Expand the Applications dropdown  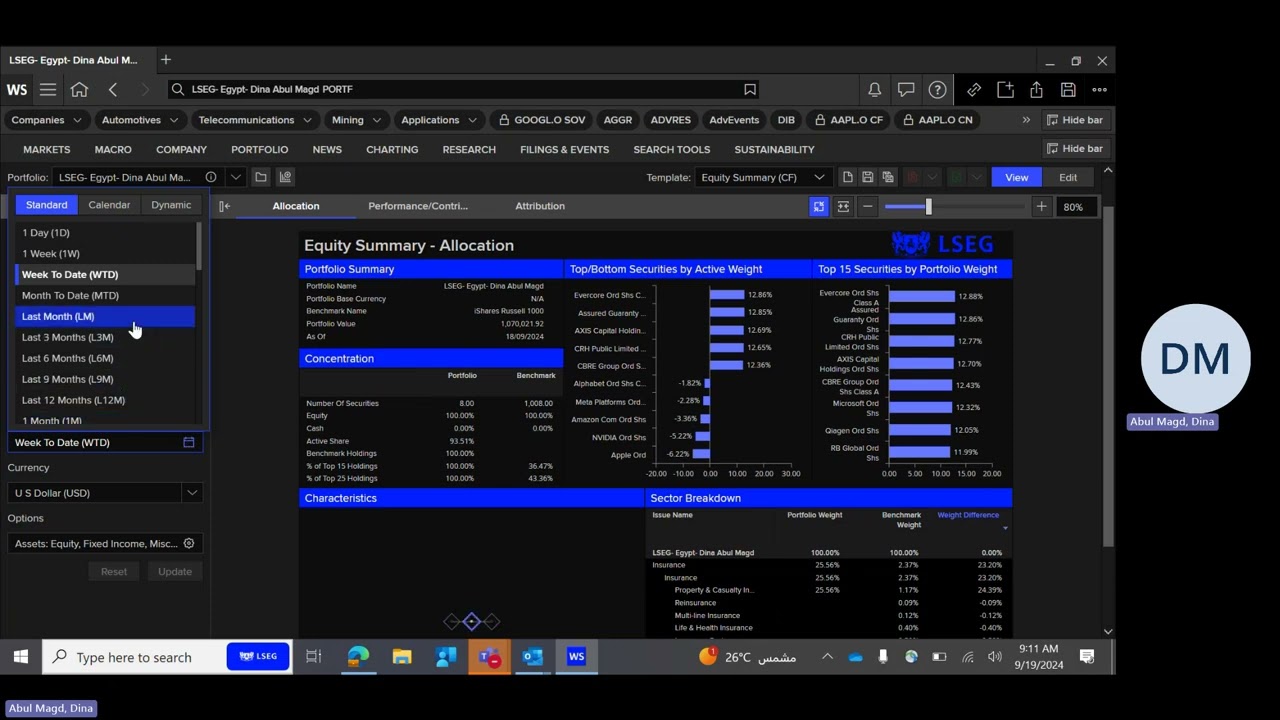coord(439,120)
